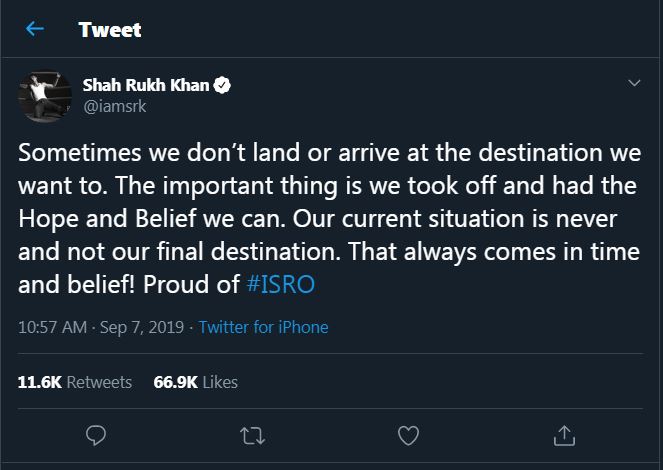Click the Tweet header title
The height and width of the screenshot is (470, 663).
tap(110, 30)
